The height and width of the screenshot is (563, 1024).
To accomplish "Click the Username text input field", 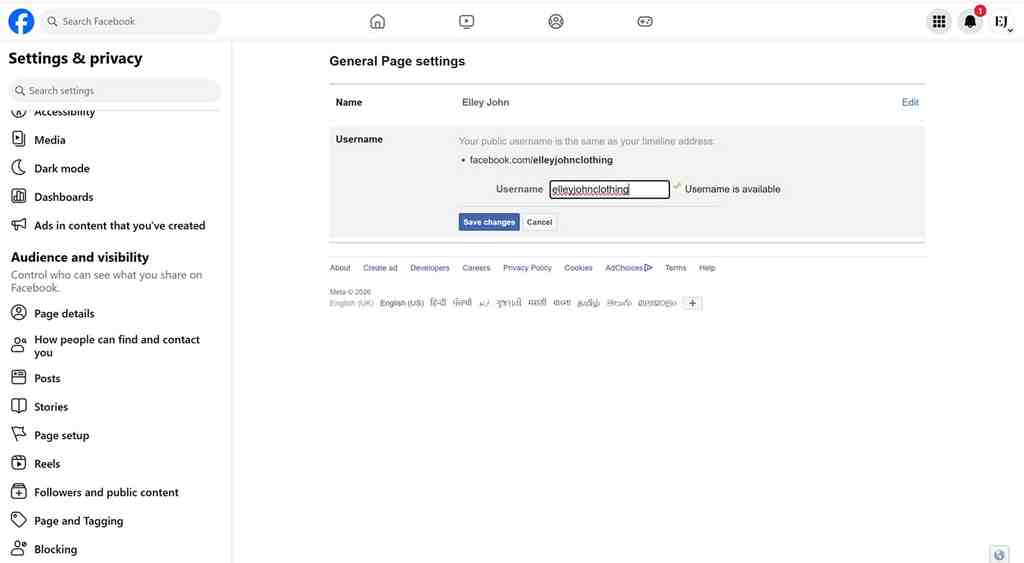I will 609,189.
